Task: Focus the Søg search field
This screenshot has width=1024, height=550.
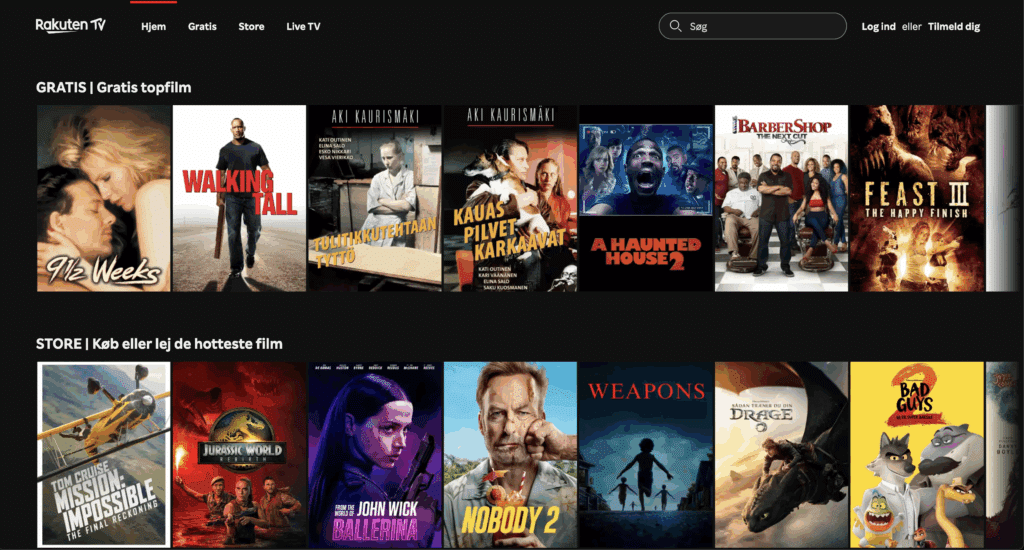Action: (x=760, y=26)
